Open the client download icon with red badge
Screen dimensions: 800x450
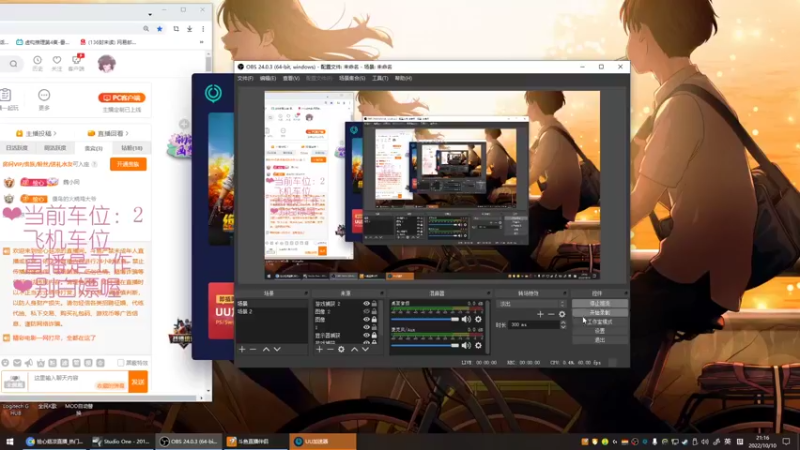77,62
